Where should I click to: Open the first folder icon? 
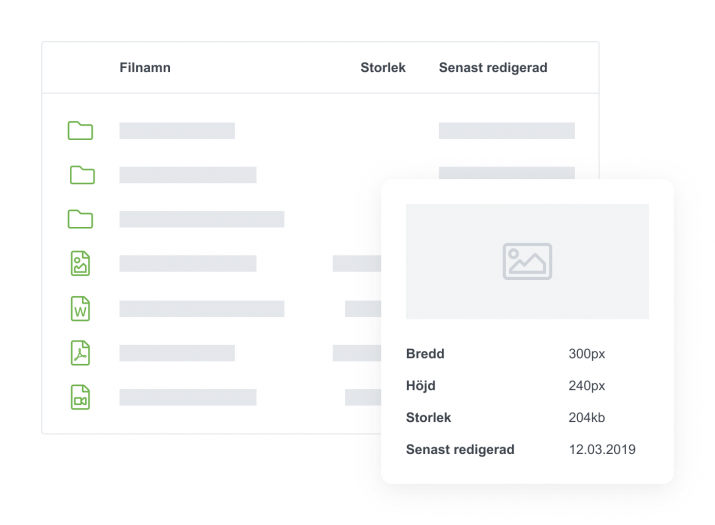(80, 130)
